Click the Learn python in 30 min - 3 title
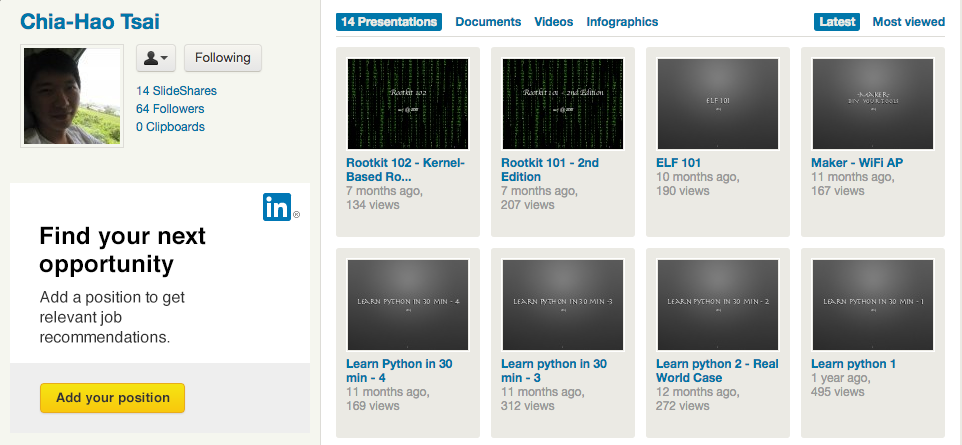962x445 pixels. click(x=554, y=371)
